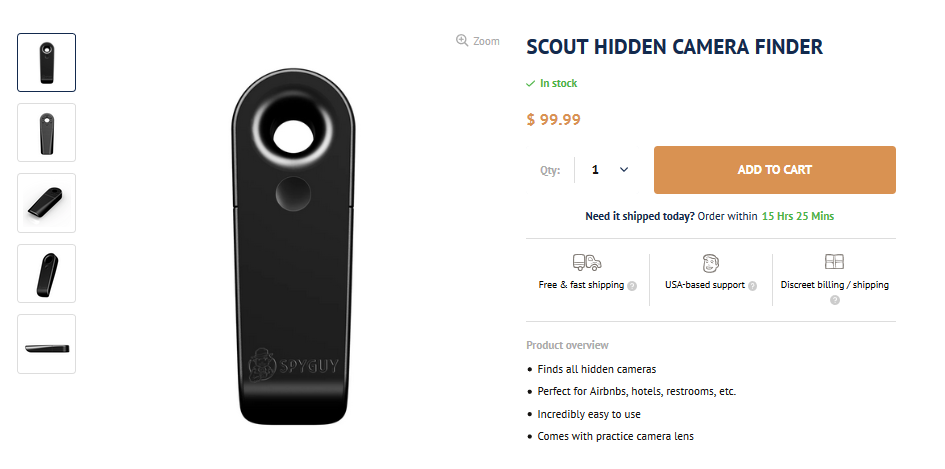Click the Scout Hidden Camera Finder title
945x469 pixels.
pyautogui.click(x=674, y=47)
